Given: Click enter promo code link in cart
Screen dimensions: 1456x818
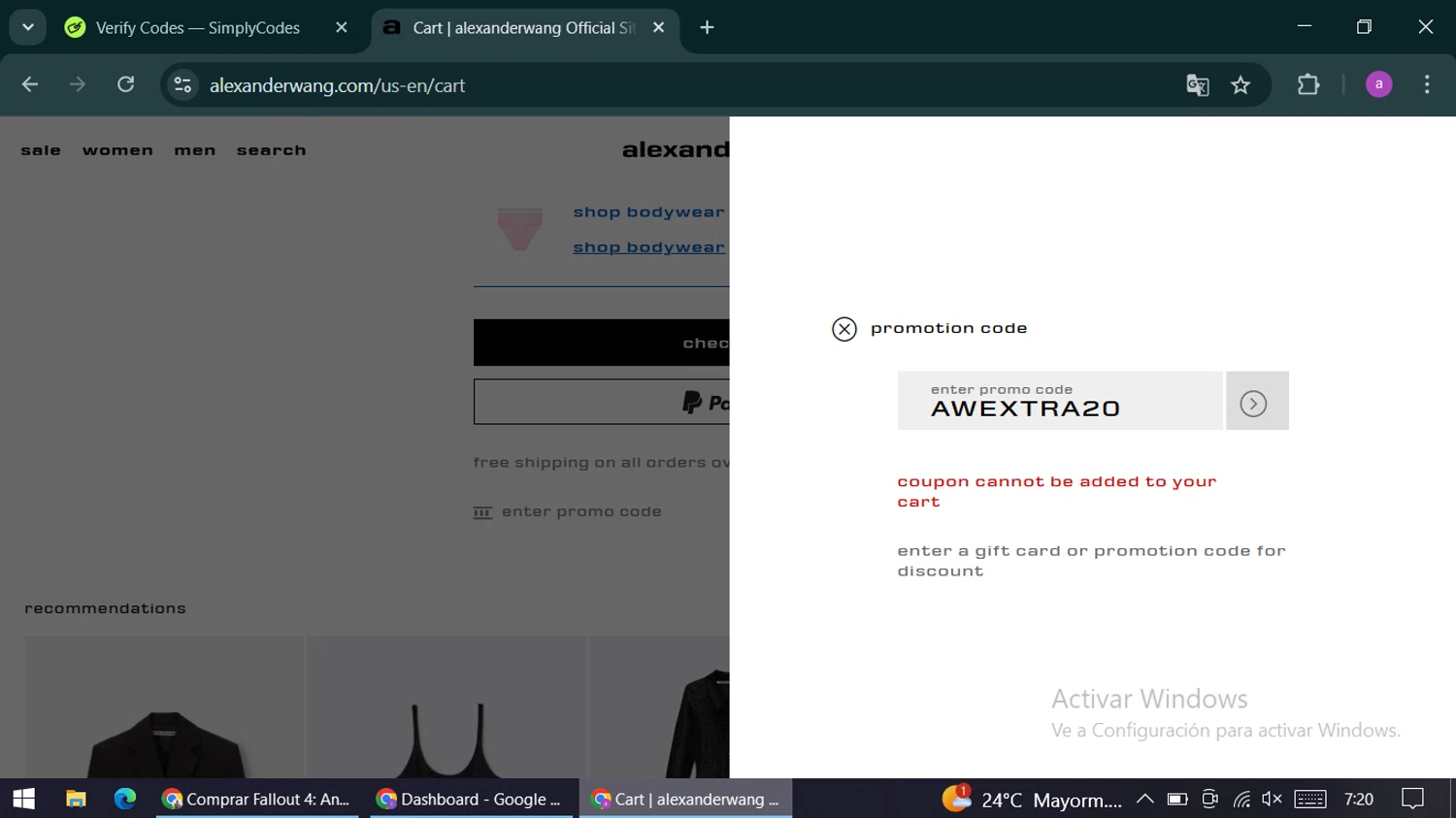Looking at the screenshot, I should 568,512.
